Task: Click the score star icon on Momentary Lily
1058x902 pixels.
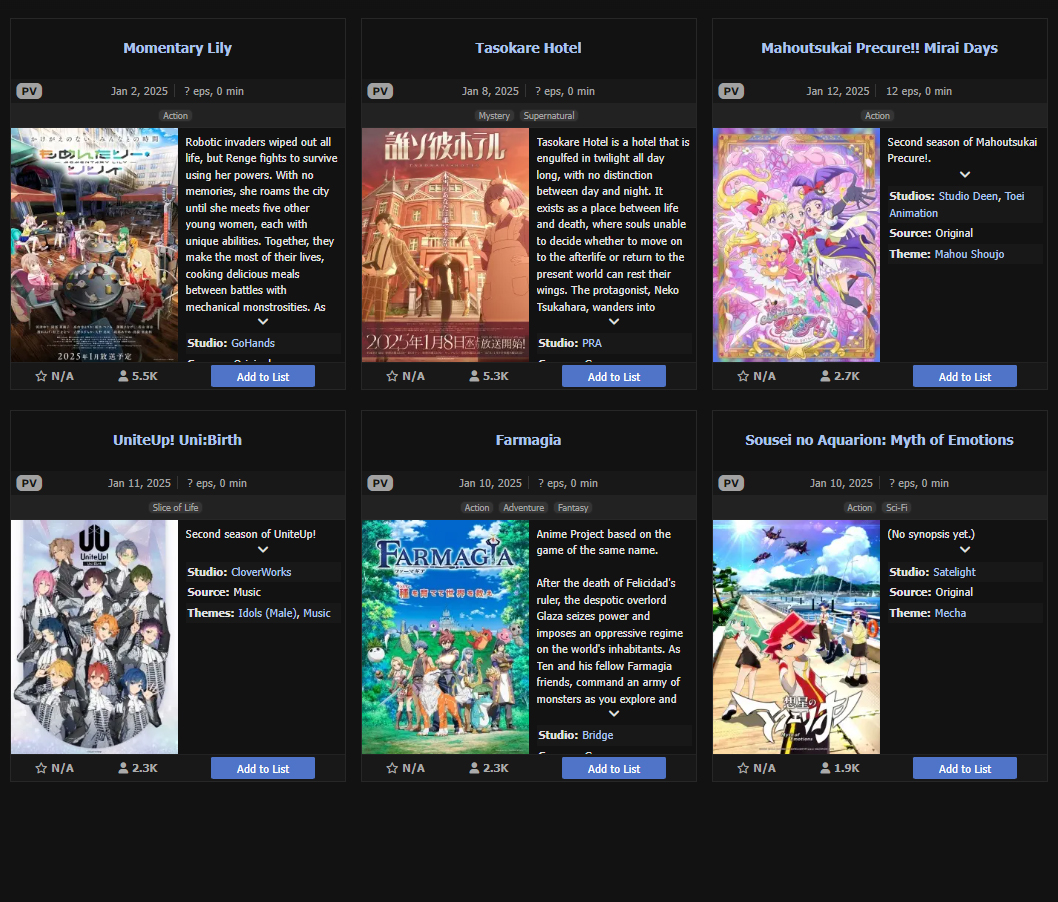Action: [41, 376]
